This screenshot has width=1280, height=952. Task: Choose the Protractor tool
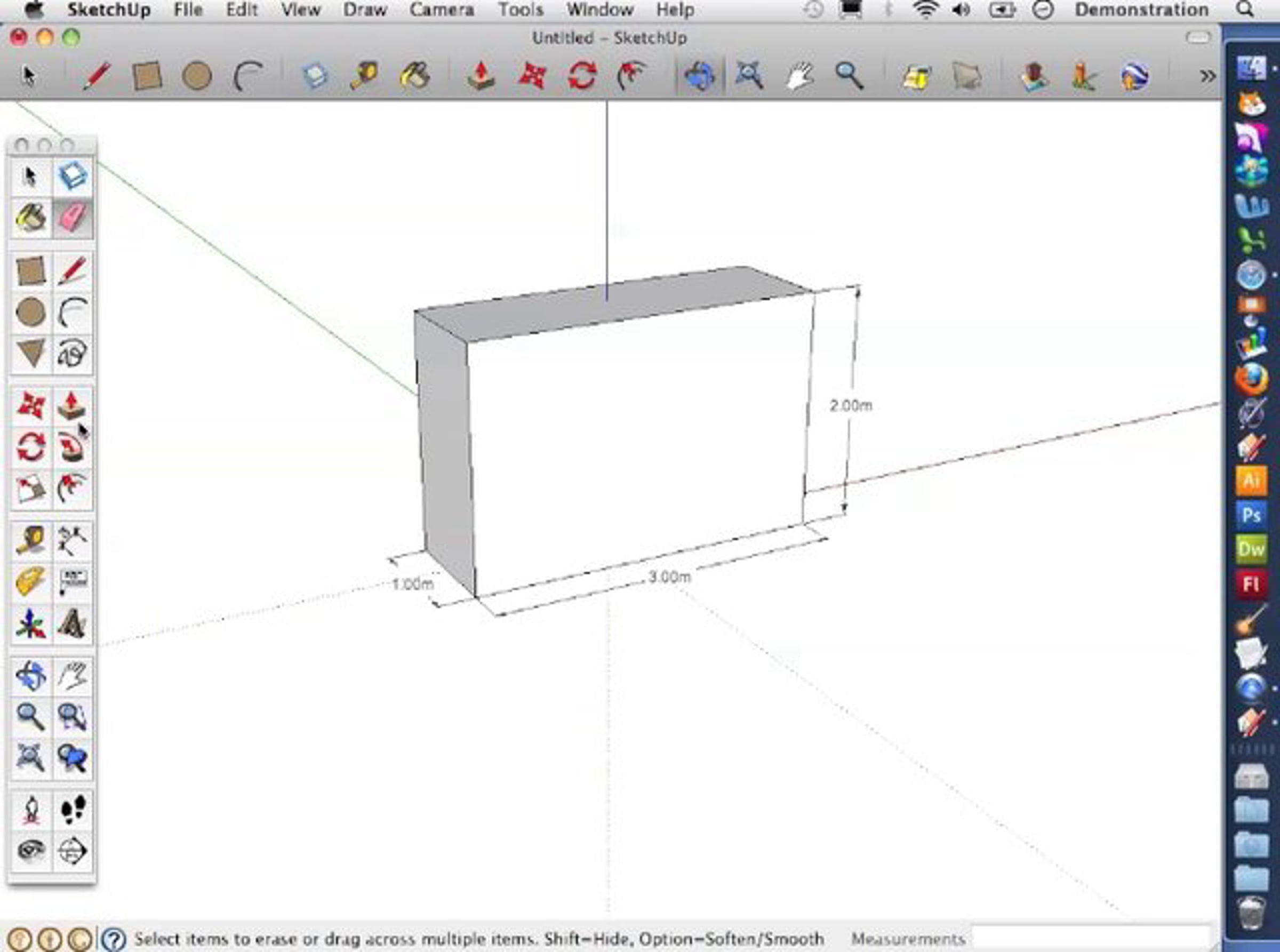30,582
